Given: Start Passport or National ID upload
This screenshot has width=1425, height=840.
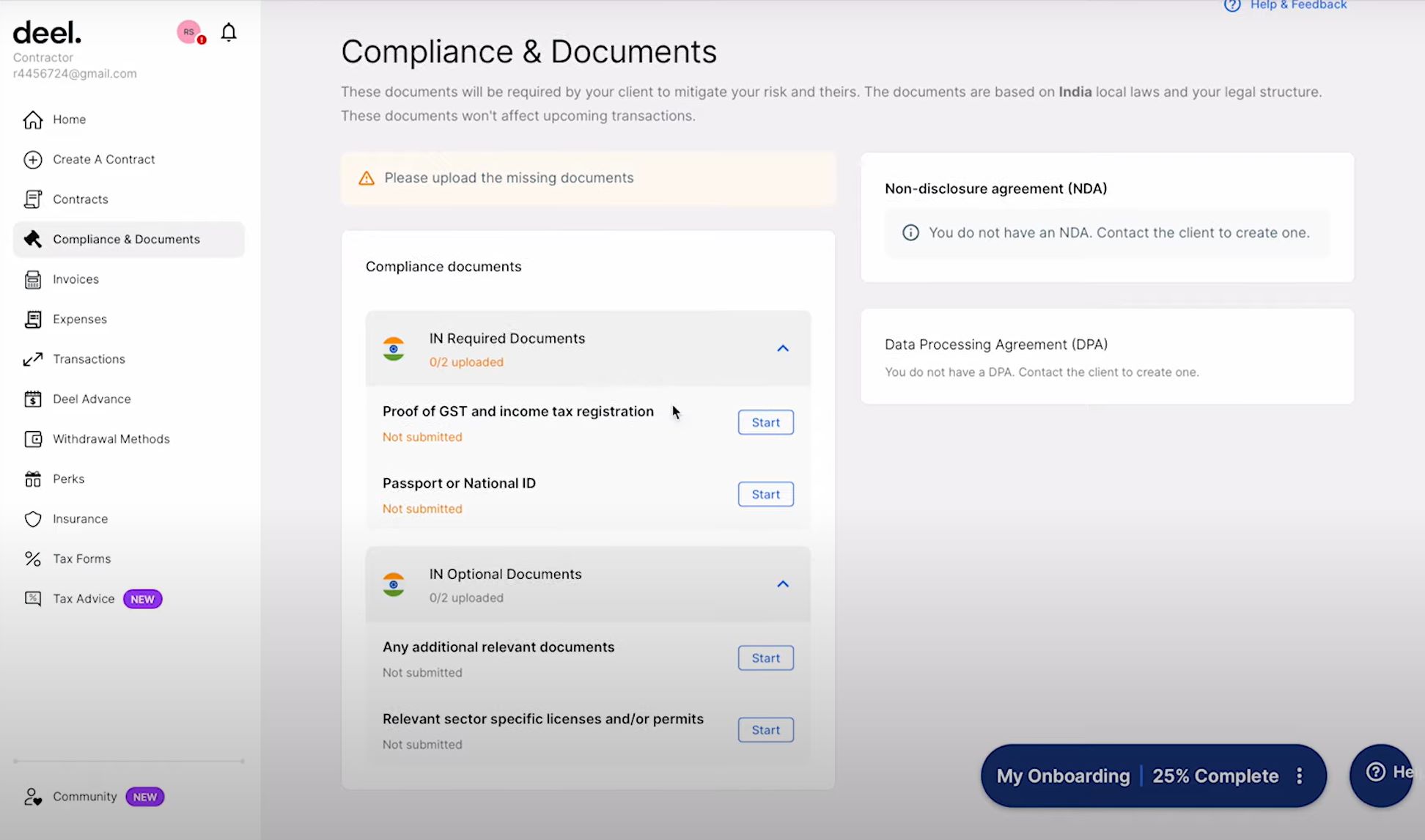Looking at the screenshot, I should tap(765, 495).
